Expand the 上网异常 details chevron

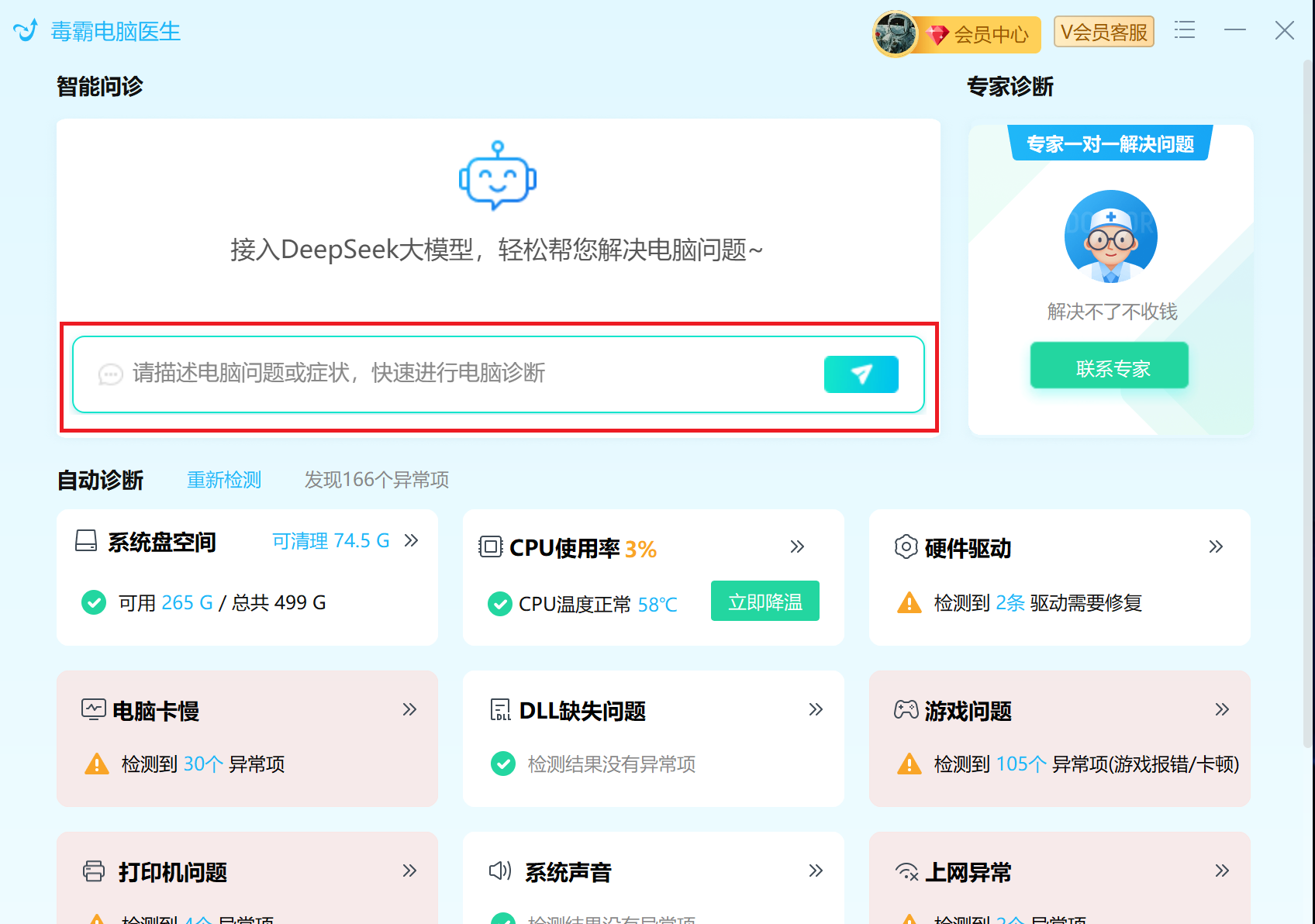(x=1222, y=871)
